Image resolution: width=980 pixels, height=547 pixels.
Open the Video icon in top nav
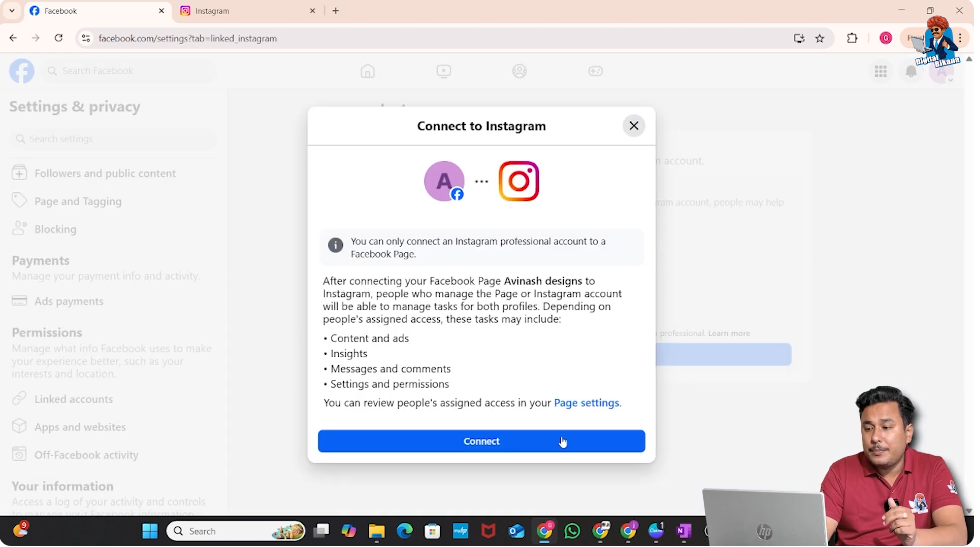[x=444, y=71]
